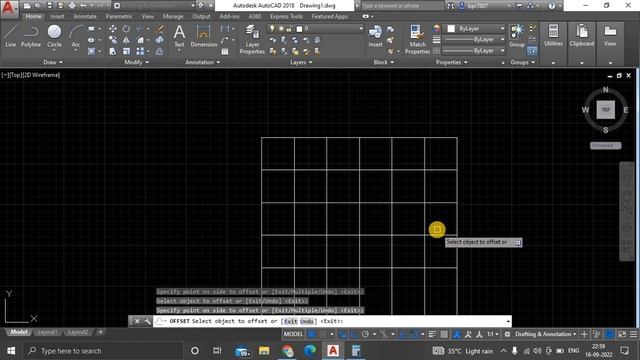Open the Express Tools tab
640x360 pixels.
286,16
